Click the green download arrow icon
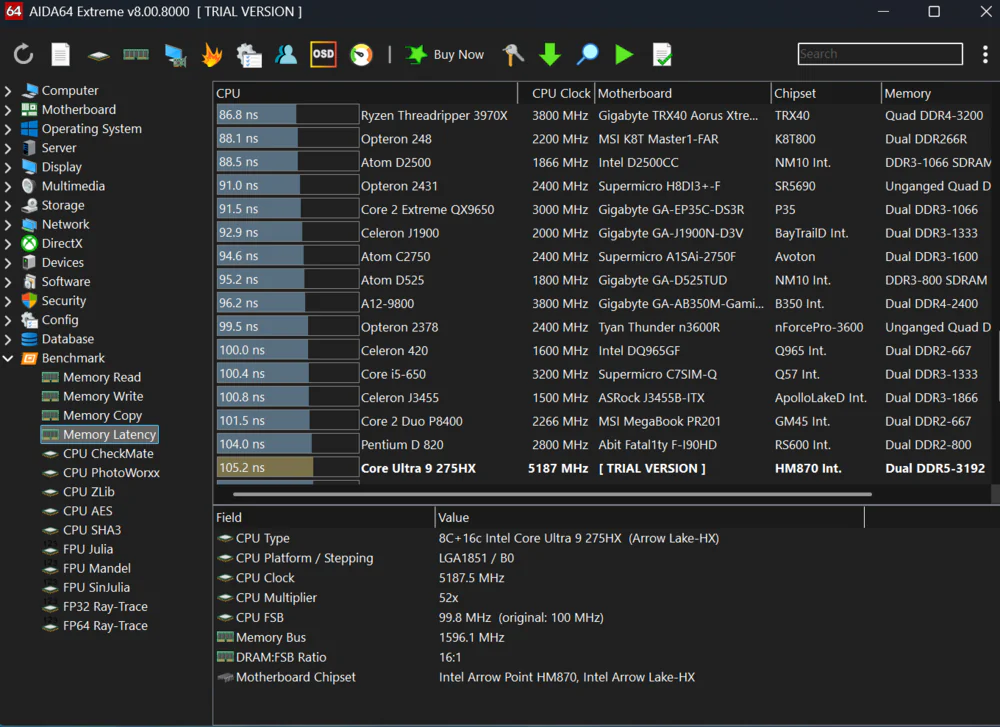Image resolution: width=1000 pixels, height=727 pixels. coord(550,55)
